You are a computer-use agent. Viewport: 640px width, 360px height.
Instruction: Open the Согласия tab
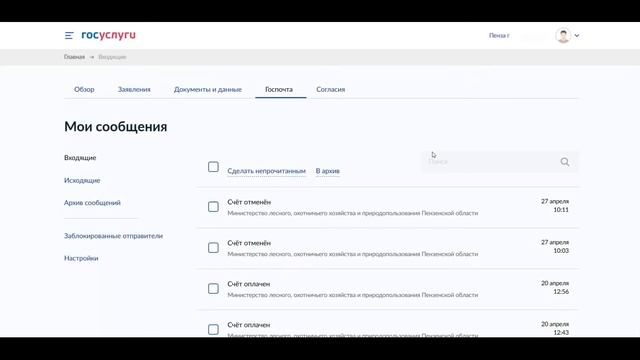pos(331,89)
